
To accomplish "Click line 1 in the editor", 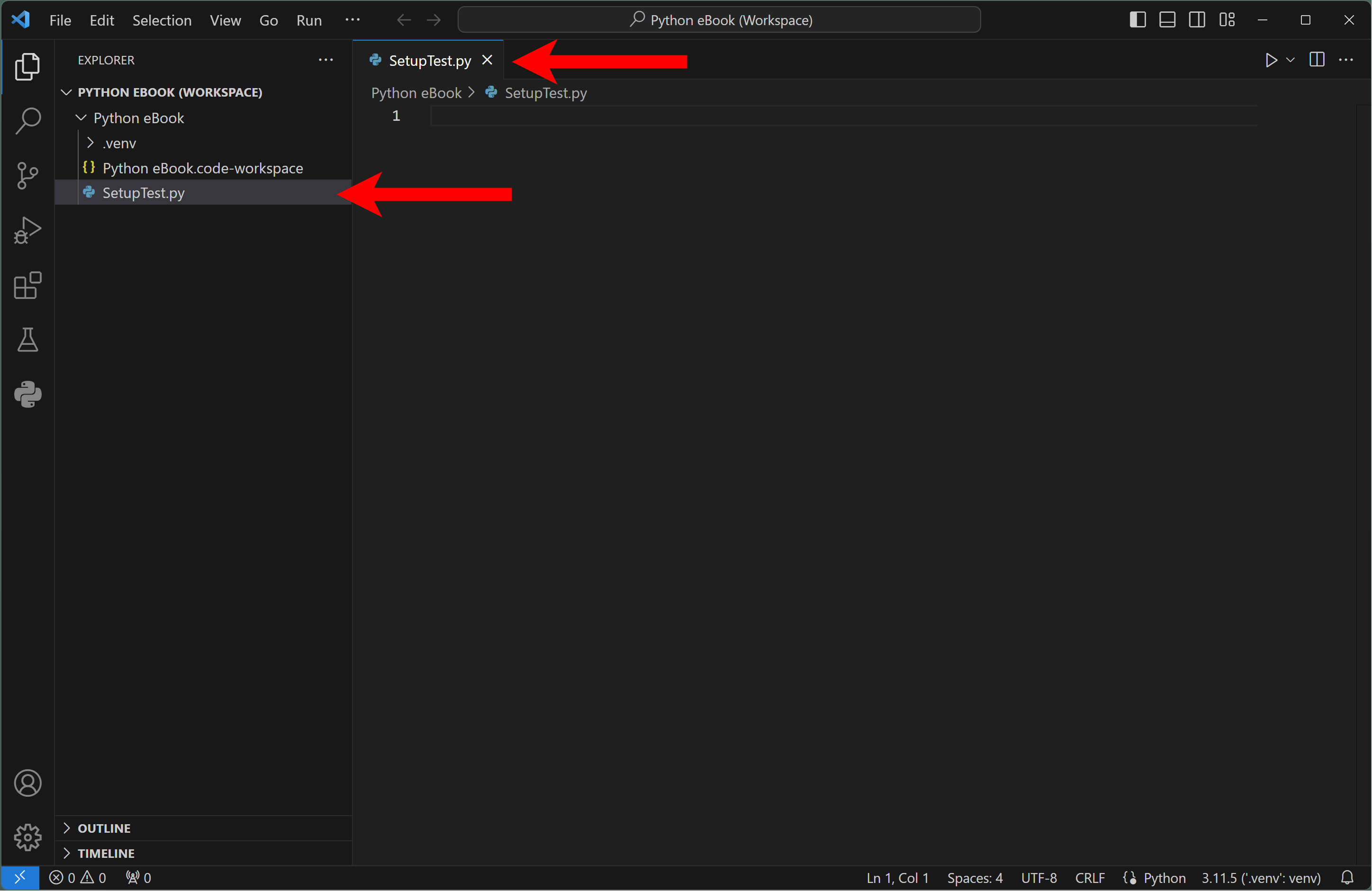I will pyautogui.click(x=843, y=116).
